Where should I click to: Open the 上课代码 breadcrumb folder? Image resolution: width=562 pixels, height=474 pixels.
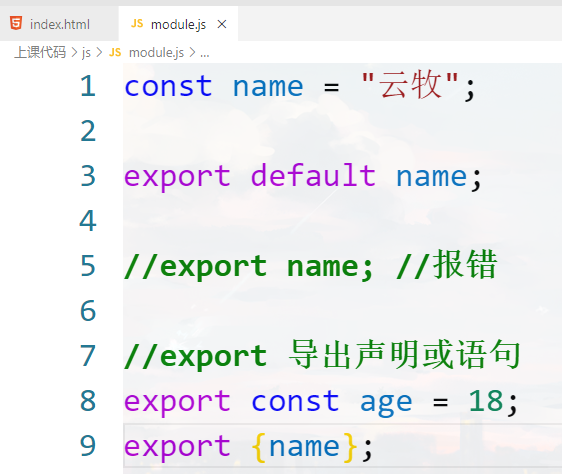coord(40,52)
